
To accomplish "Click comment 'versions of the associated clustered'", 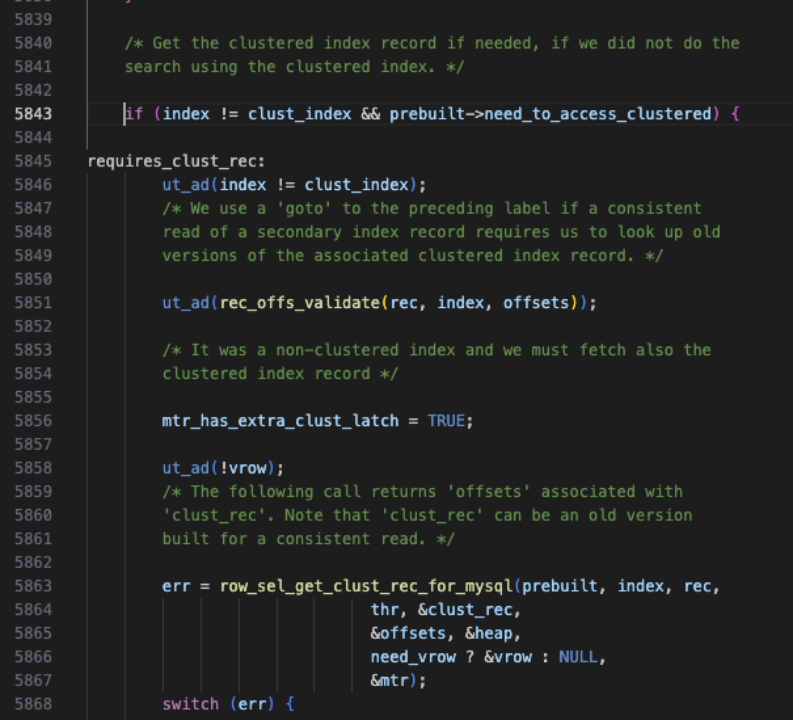I will click(413, 255).
